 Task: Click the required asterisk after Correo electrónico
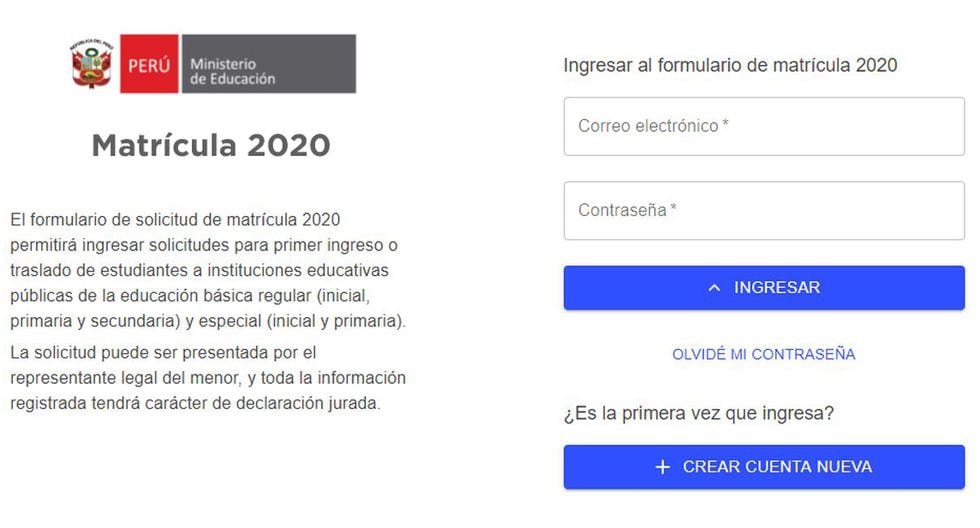tap(725, 126)
